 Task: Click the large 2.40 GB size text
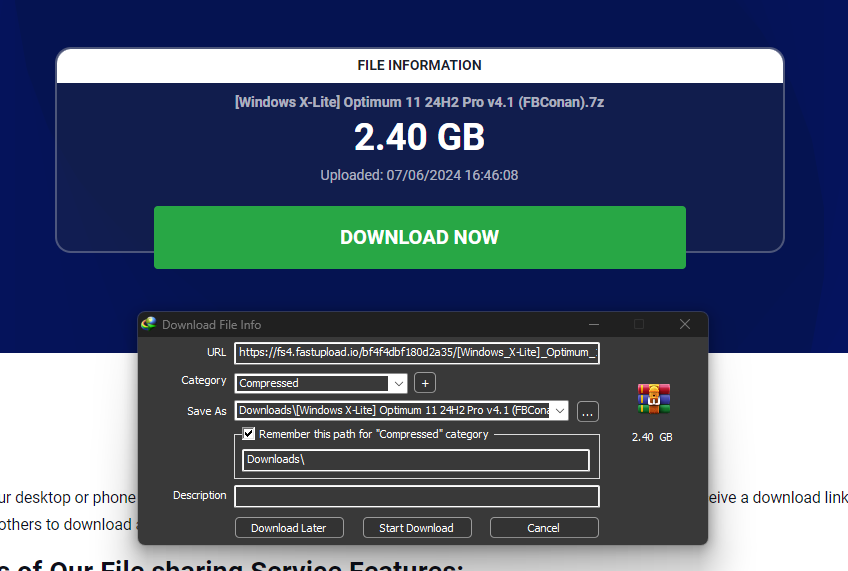(x=420, y=137)
